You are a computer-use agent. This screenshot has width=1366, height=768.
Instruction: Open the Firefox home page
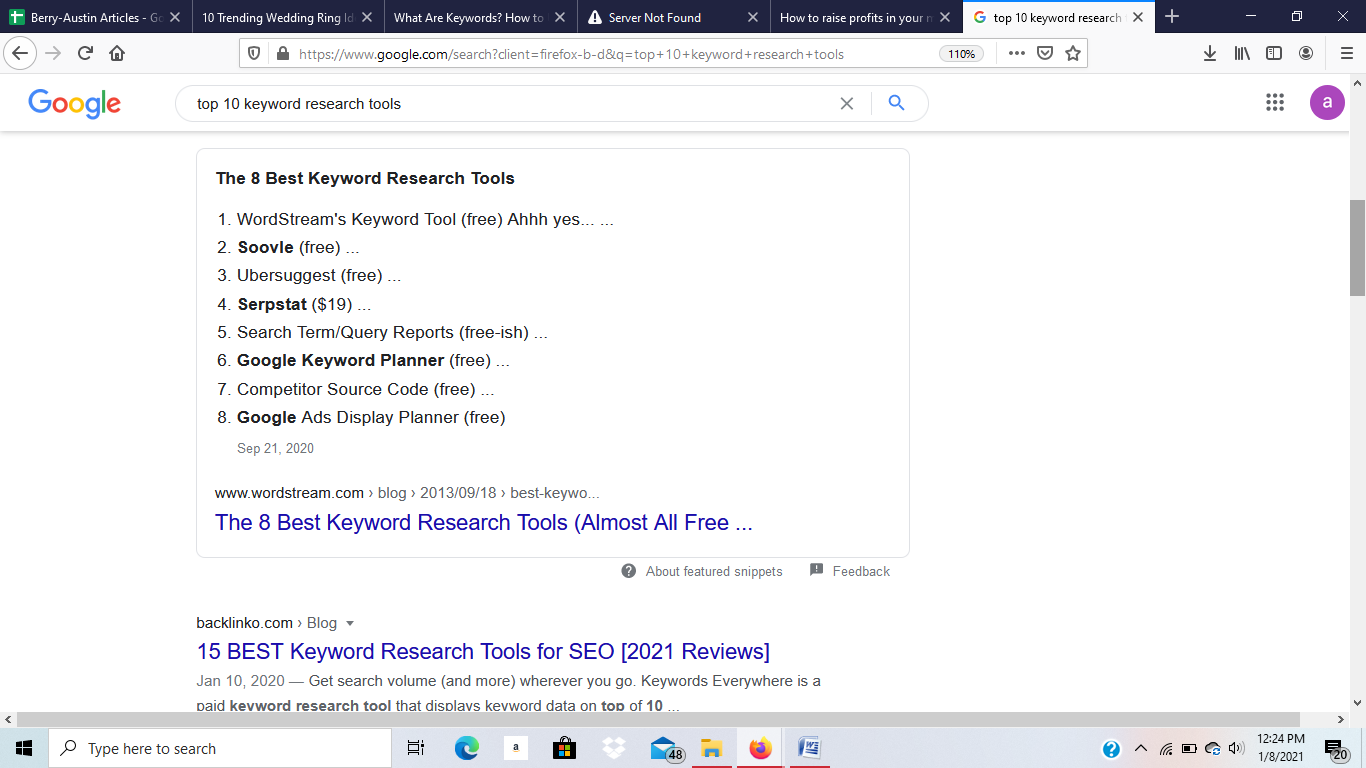pos(117,53)
